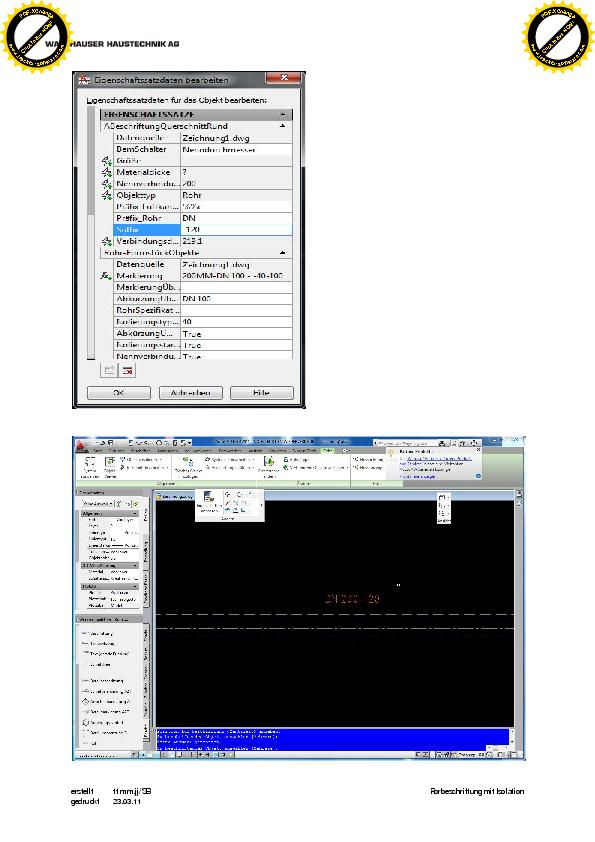This screenshot has height=842, width=595.
Task: Click the Suffix value field
Action: point(236,230)
